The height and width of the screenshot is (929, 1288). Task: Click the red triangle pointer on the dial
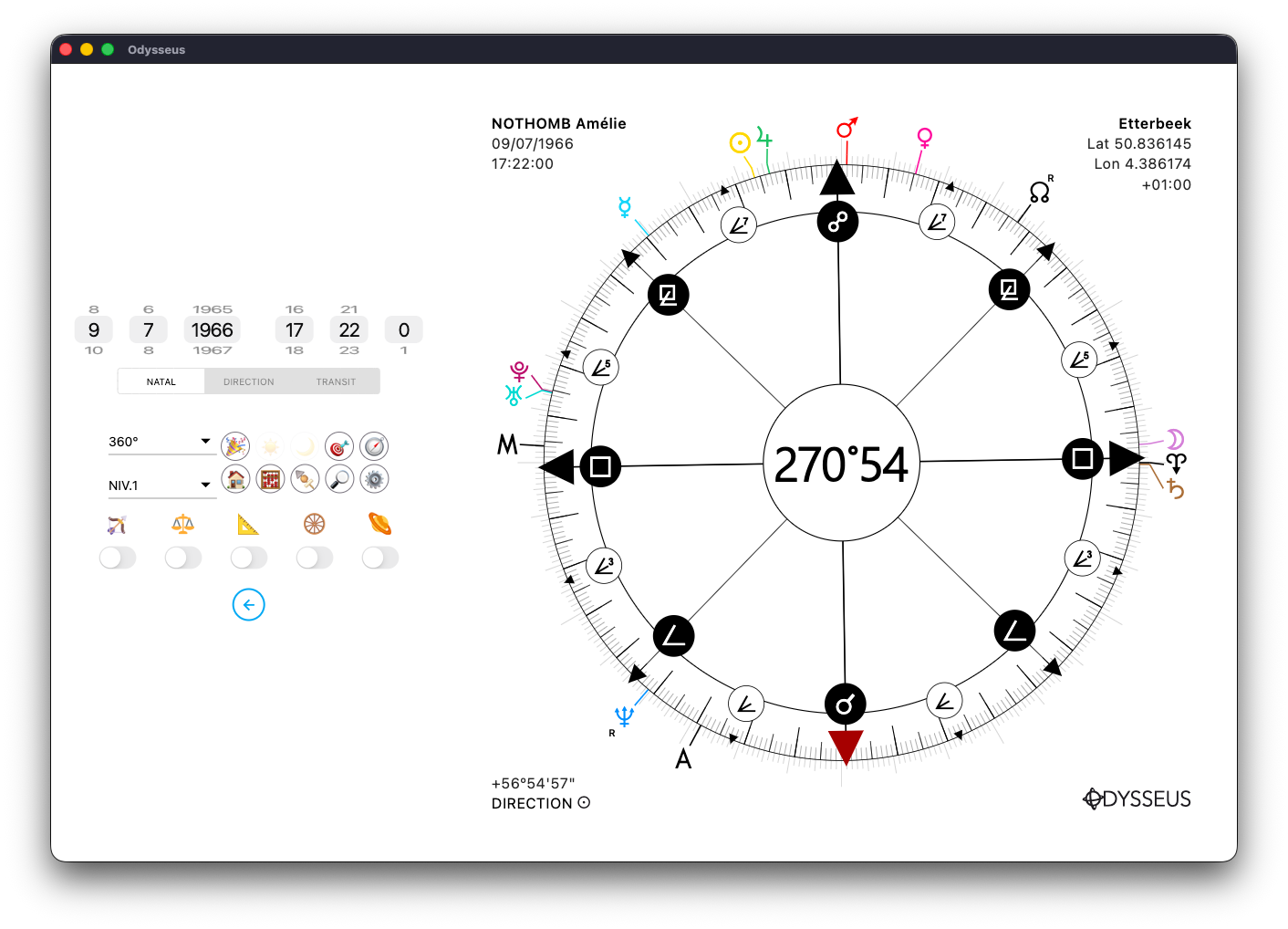(x=846, y=745)
